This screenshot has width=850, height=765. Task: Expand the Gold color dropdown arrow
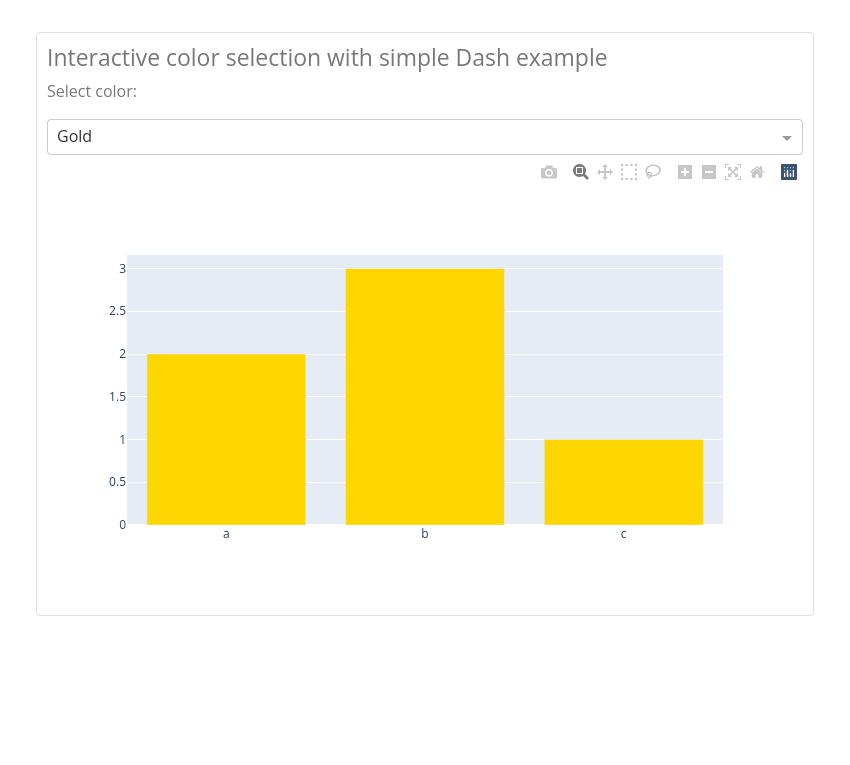click(787, 138)
